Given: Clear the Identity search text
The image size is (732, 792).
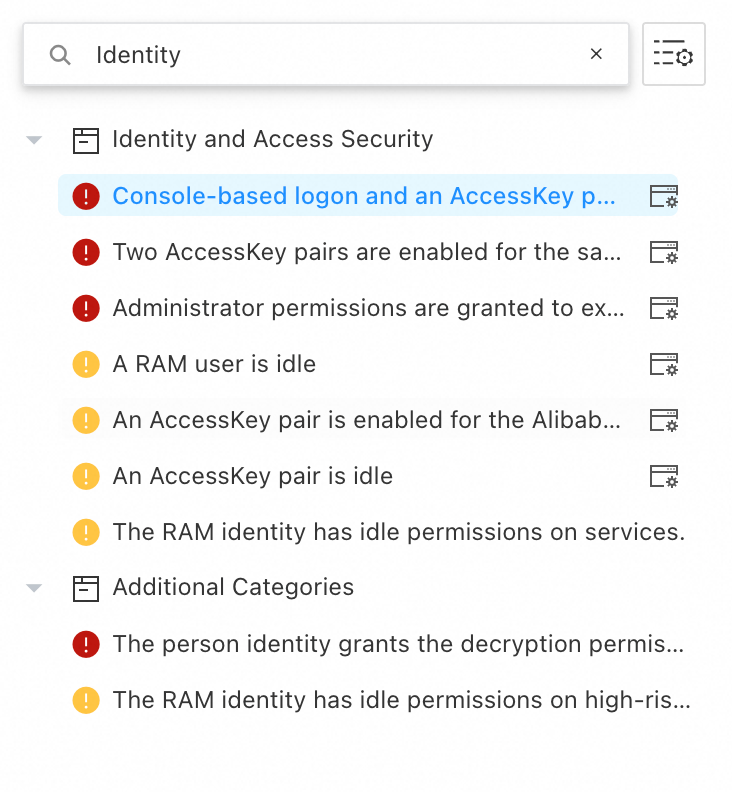Looking at the screenshot, I should tap(596, 54).
